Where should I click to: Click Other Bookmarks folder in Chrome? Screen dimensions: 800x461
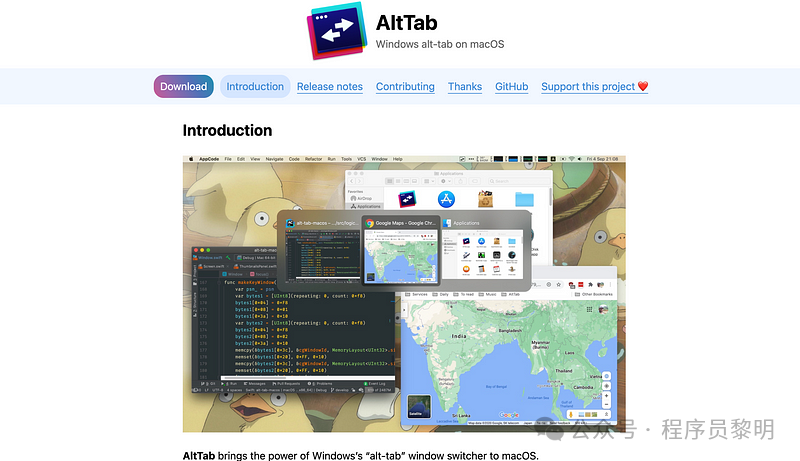coord(593,294)
